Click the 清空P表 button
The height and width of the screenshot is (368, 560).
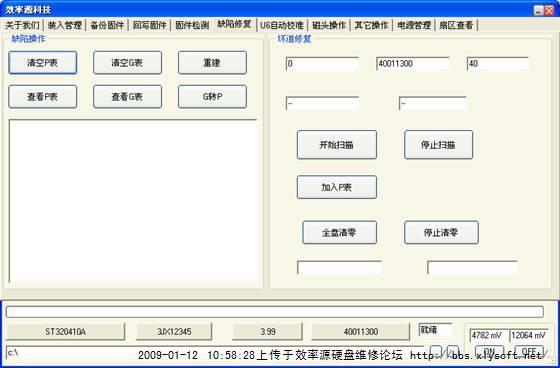(x=42, y=63)
